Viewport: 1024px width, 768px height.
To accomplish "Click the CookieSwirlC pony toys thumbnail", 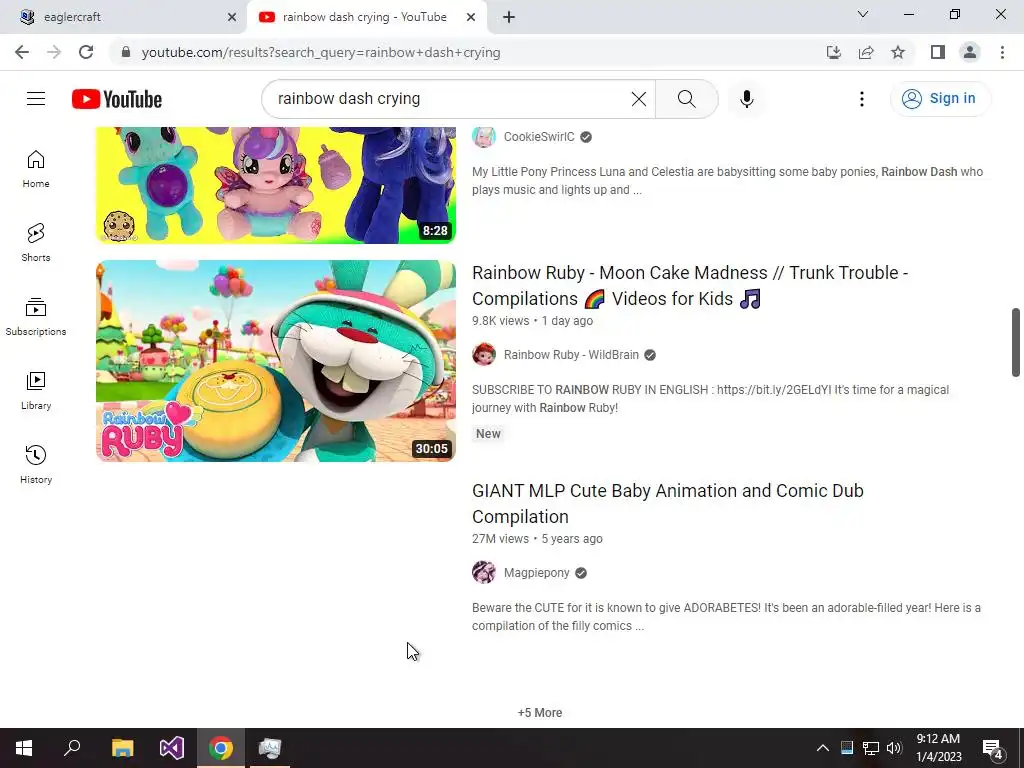I will 276,185.
